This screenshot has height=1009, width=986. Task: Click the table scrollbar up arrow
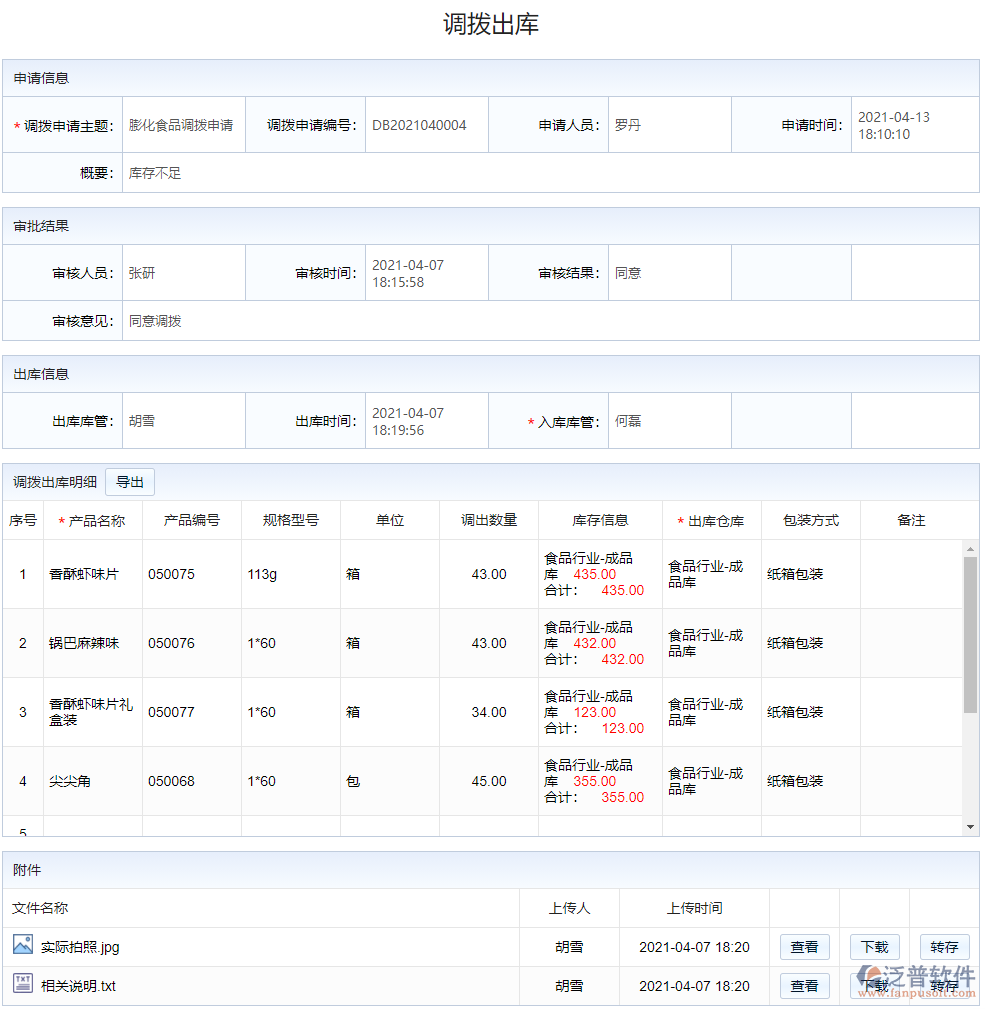pyautogui.click(x=970, y=548)
